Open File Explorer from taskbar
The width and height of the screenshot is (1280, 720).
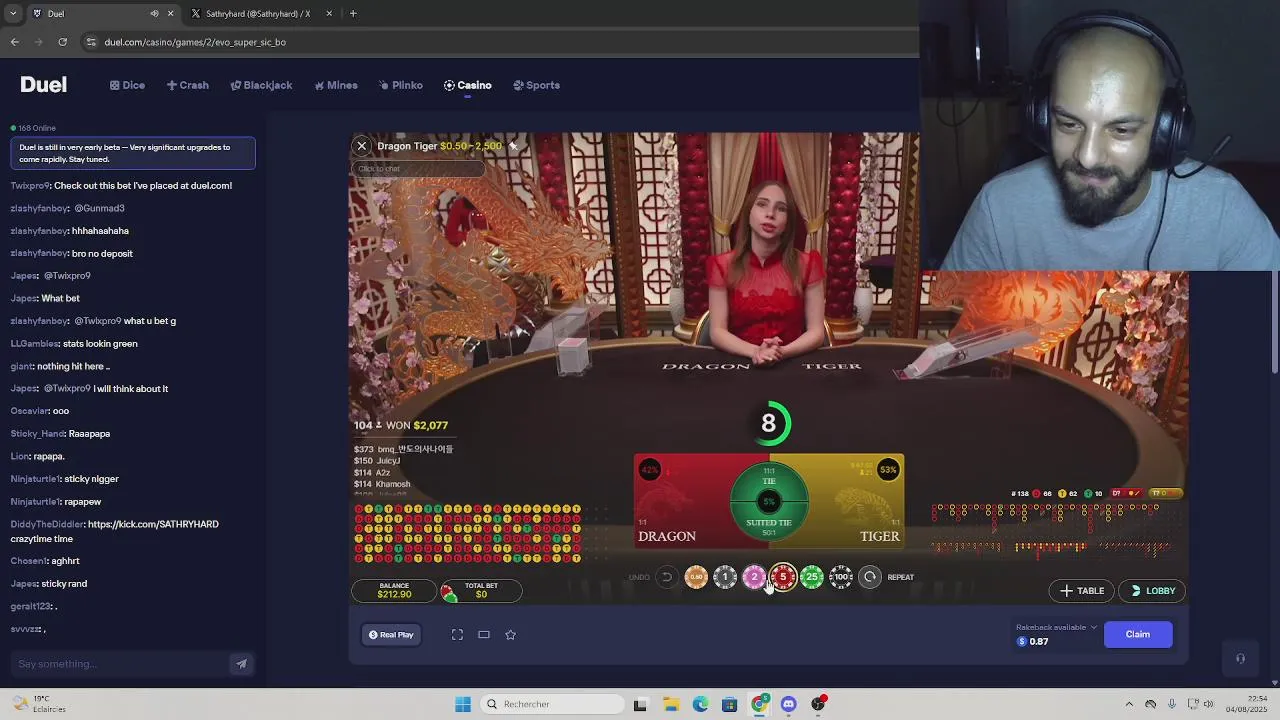671,704
